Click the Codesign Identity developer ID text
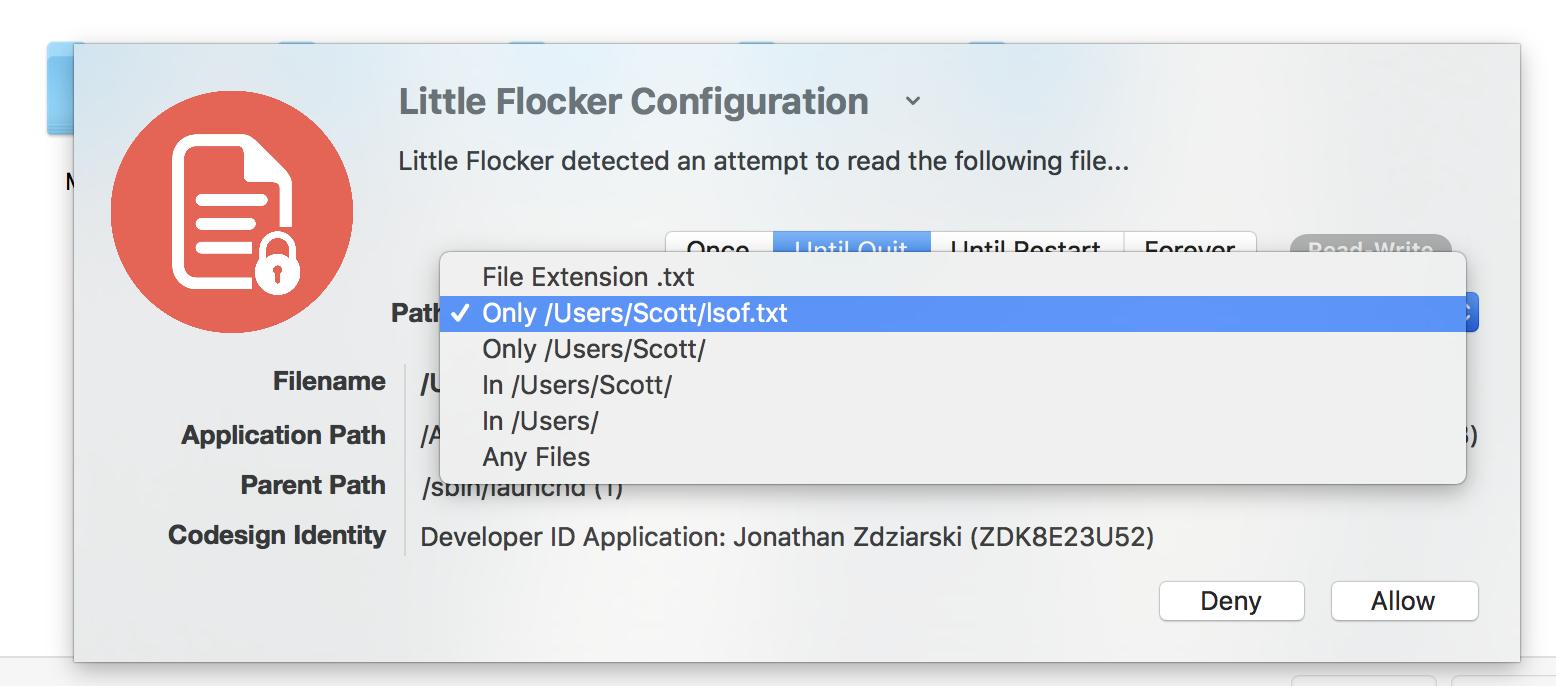The height and width of the screenshot is (686, 1556). 787,537
